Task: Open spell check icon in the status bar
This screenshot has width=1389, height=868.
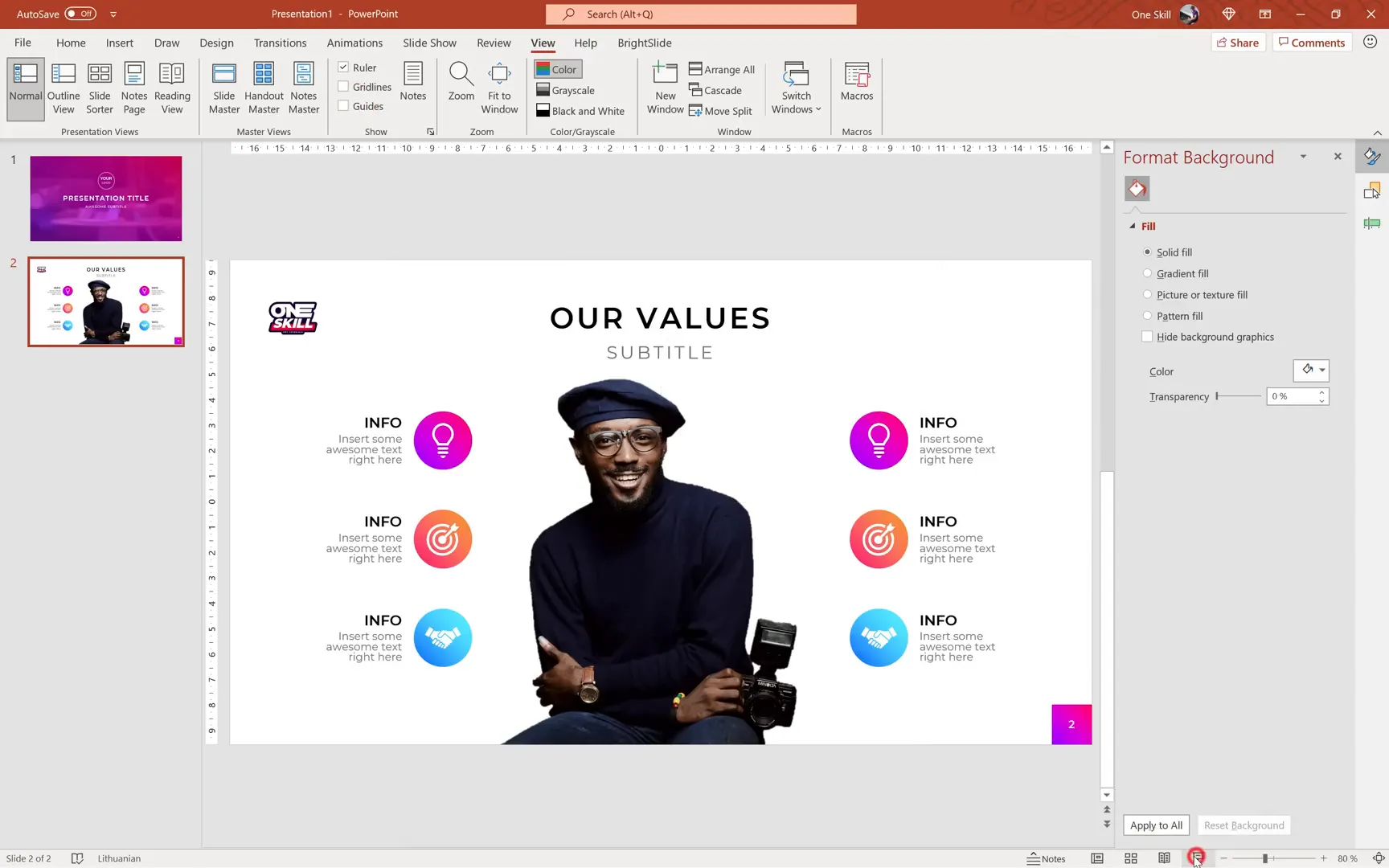Action: (77, 858)
